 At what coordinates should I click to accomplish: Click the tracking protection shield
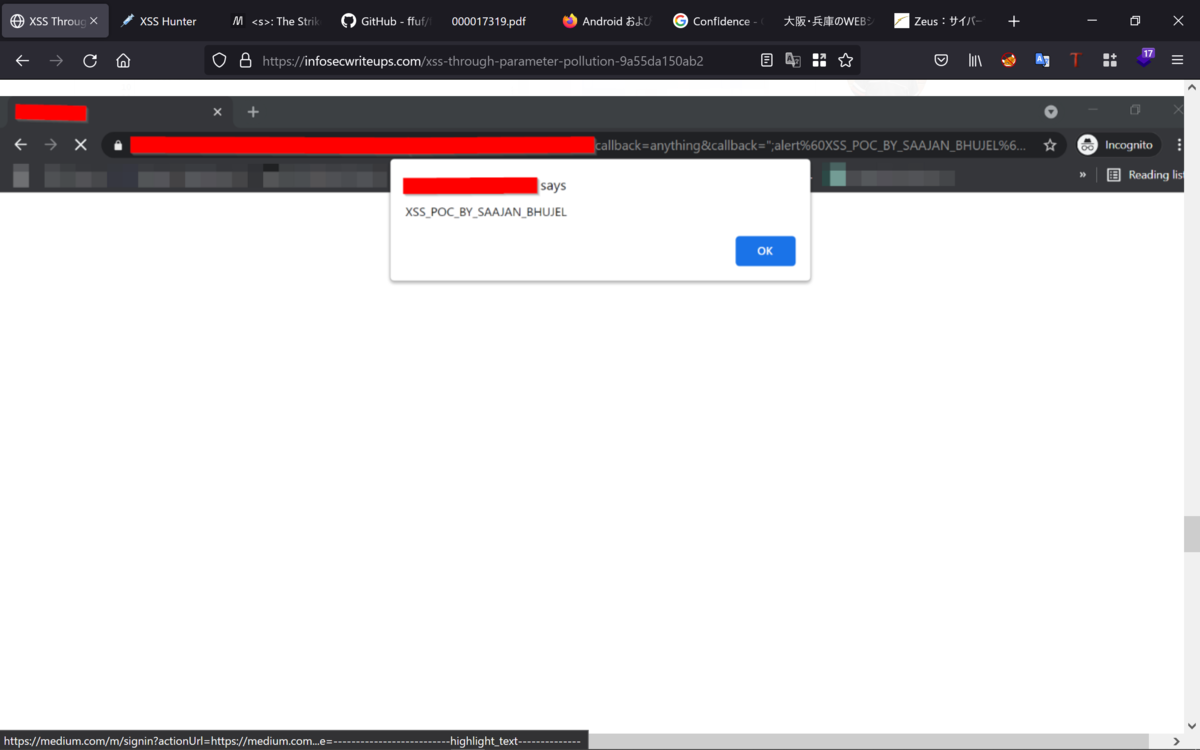(219, 60)
